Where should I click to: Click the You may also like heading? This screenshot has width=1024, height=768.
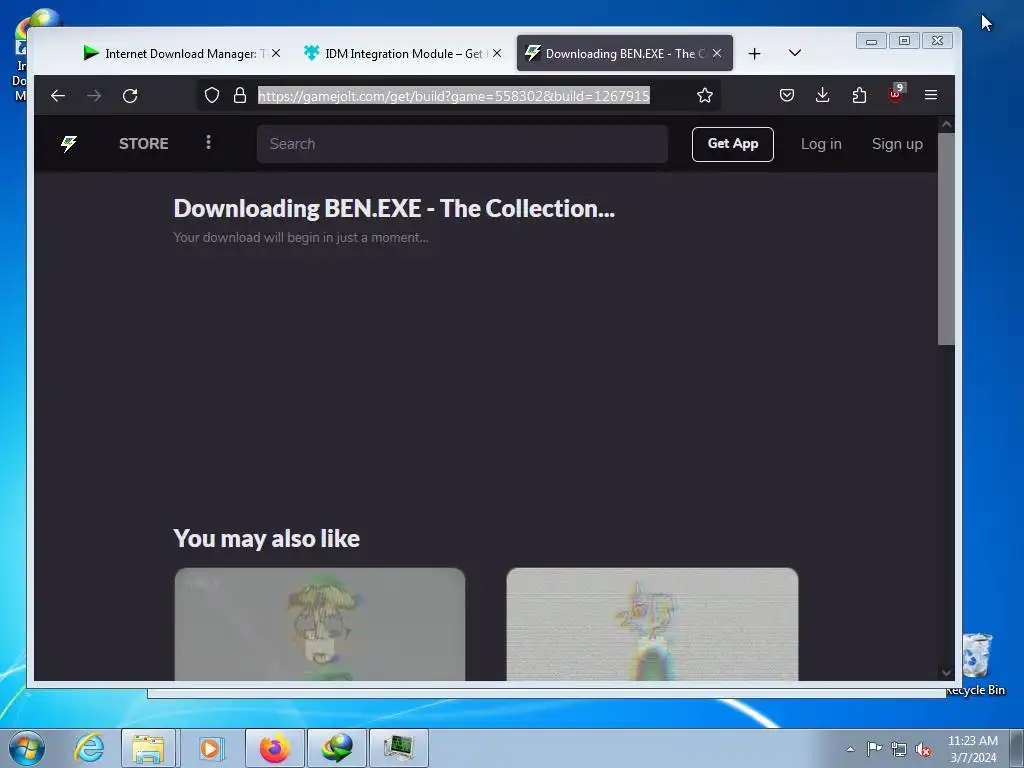(x=266, y=539)
